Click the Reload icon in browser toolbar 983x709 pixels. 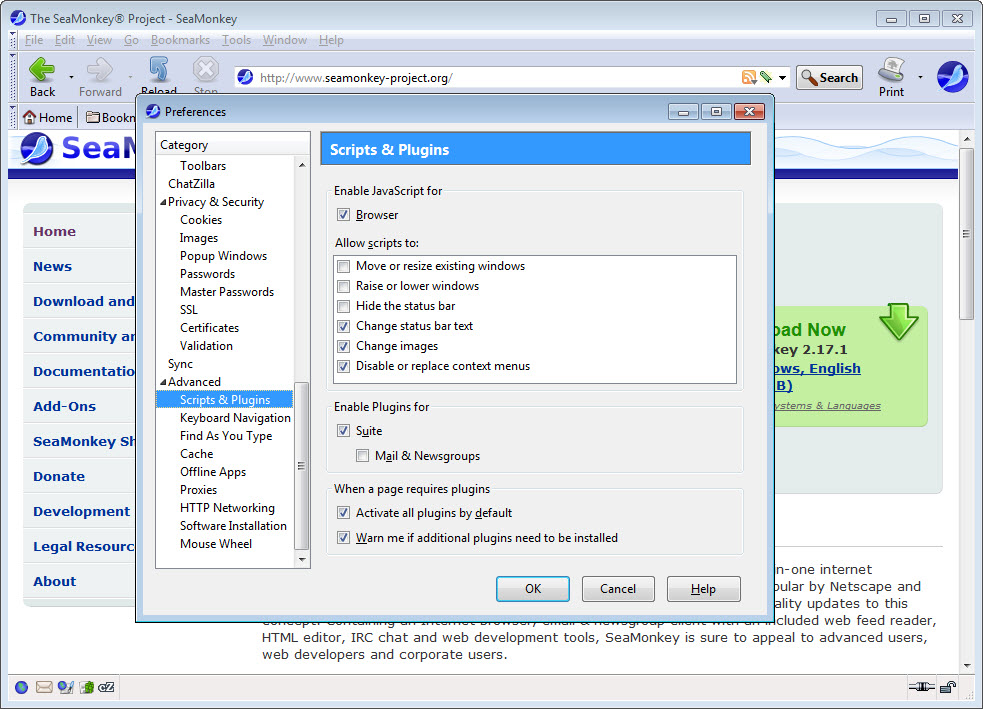159,68
